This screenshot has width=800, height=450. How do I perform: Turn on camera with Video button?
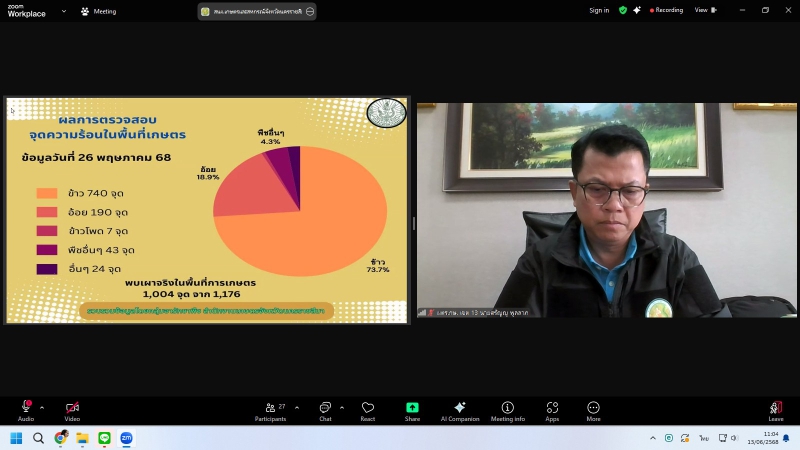72,408
